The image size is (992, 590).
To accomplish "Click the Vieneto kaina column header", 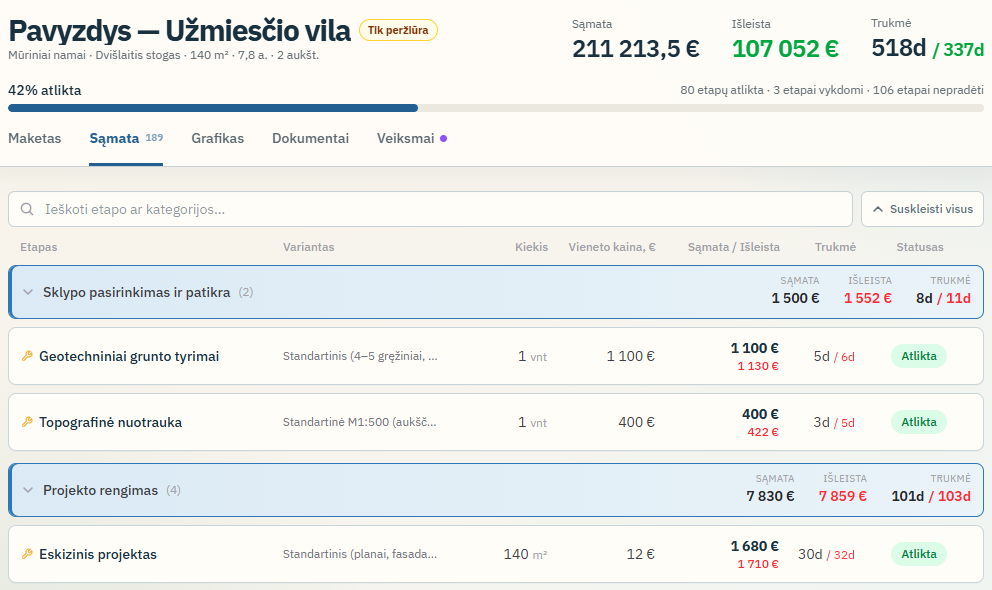I will (x=612, y=247).
